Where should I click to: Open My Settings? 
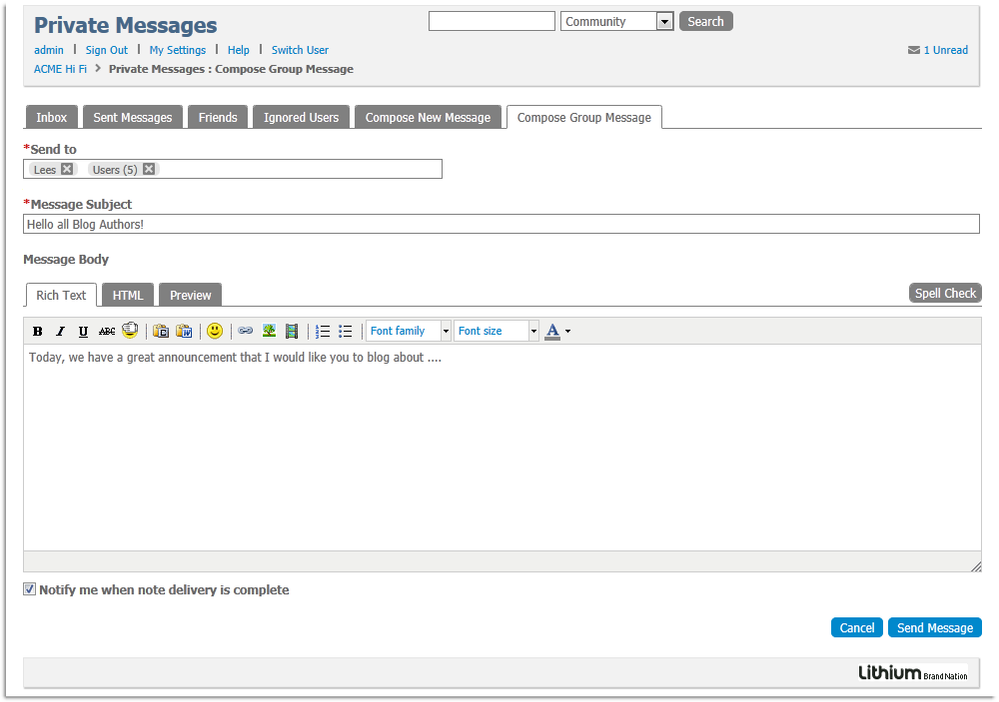click(178, 50)
